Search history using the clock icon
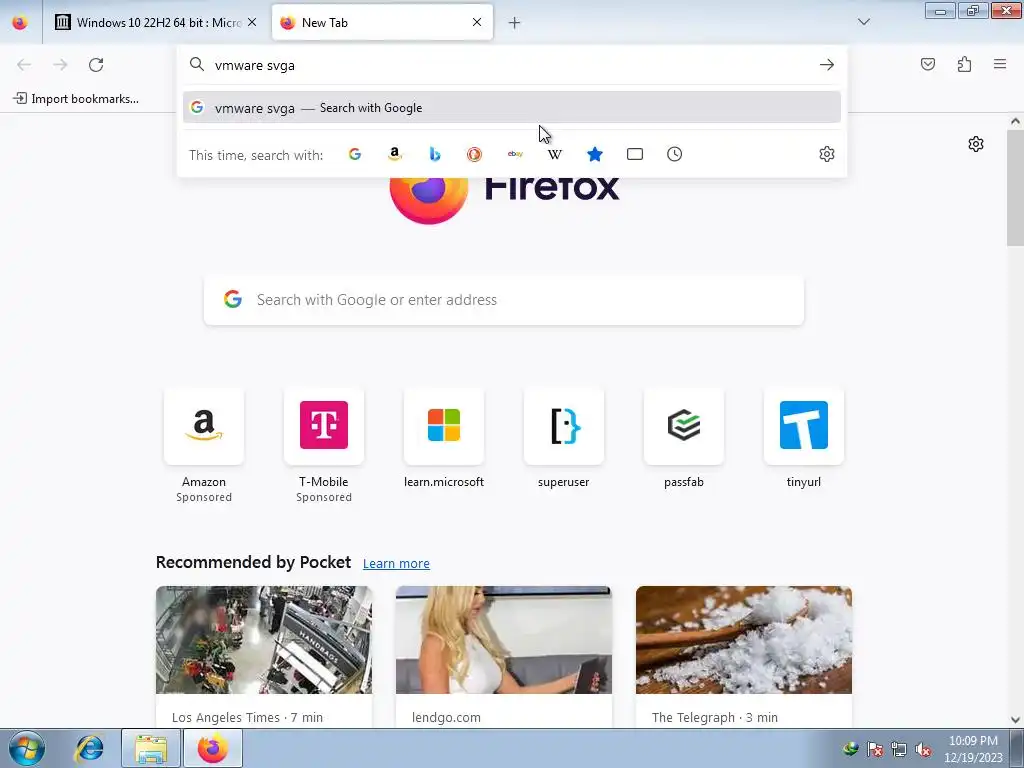Screen dimensions: 1024x768 point(675,154)
